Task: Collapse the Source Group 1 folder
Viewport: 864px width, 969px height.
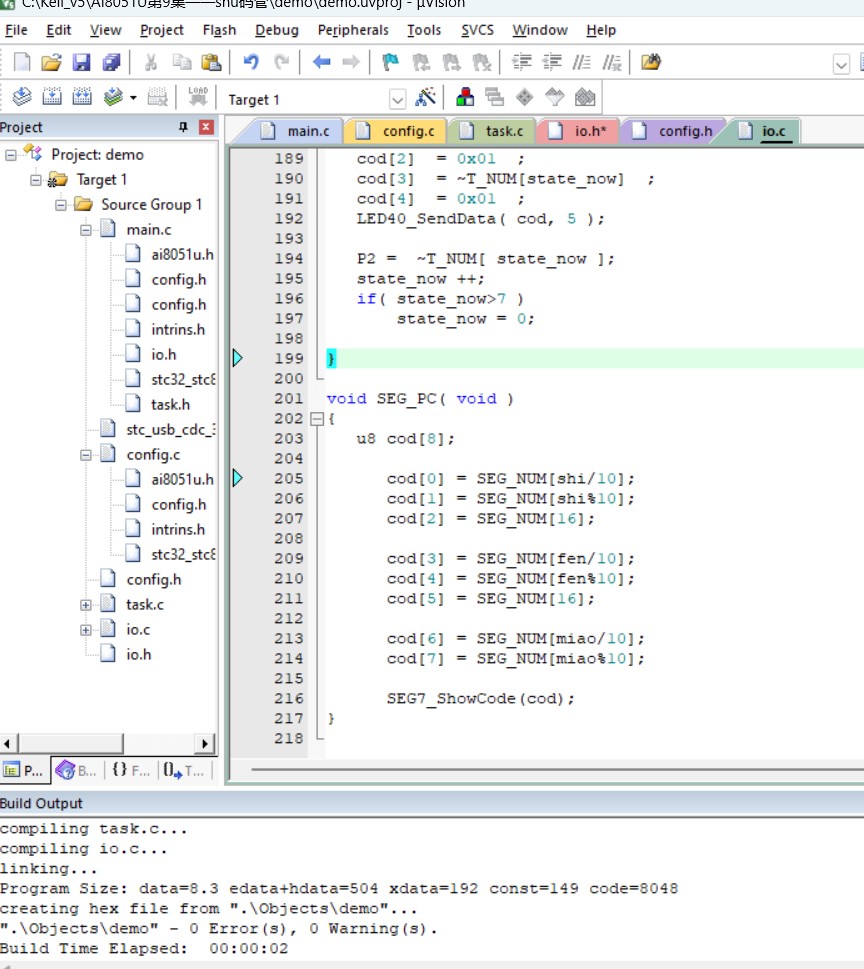Action: pyautogui.click(x=61, y=205)
